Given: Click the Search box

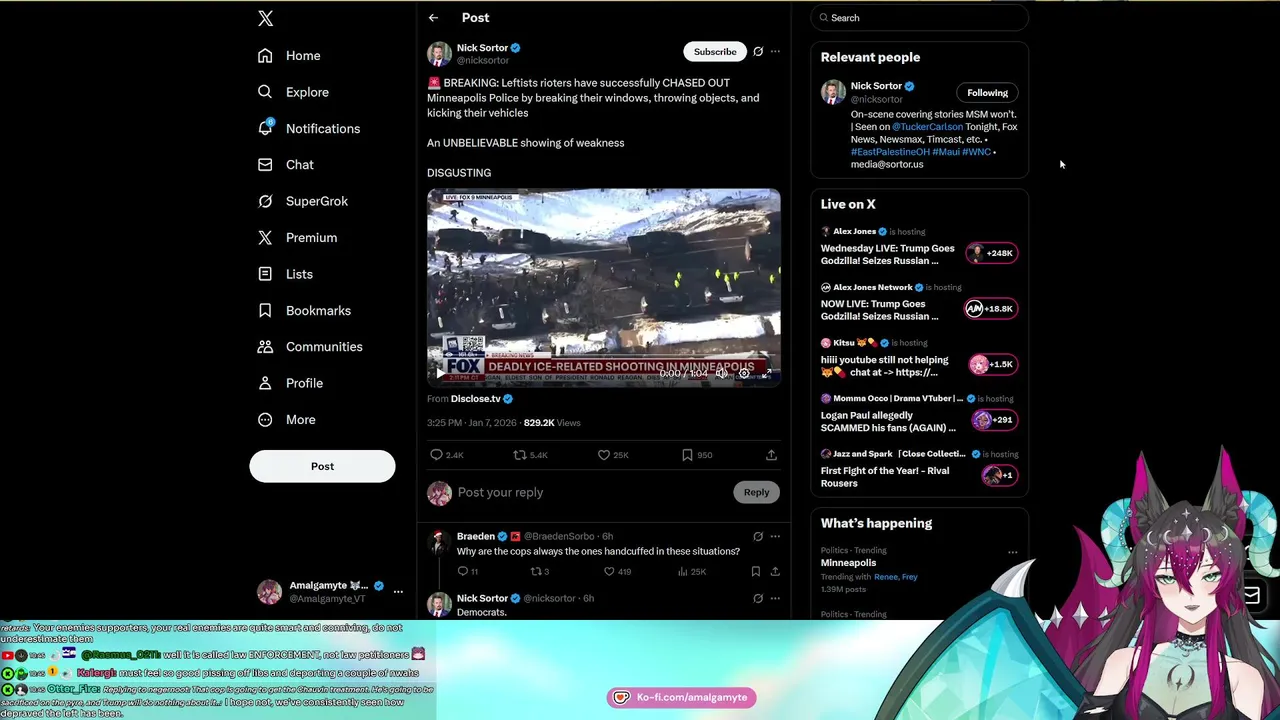Looking at the screenshot, I should (919, 18).
